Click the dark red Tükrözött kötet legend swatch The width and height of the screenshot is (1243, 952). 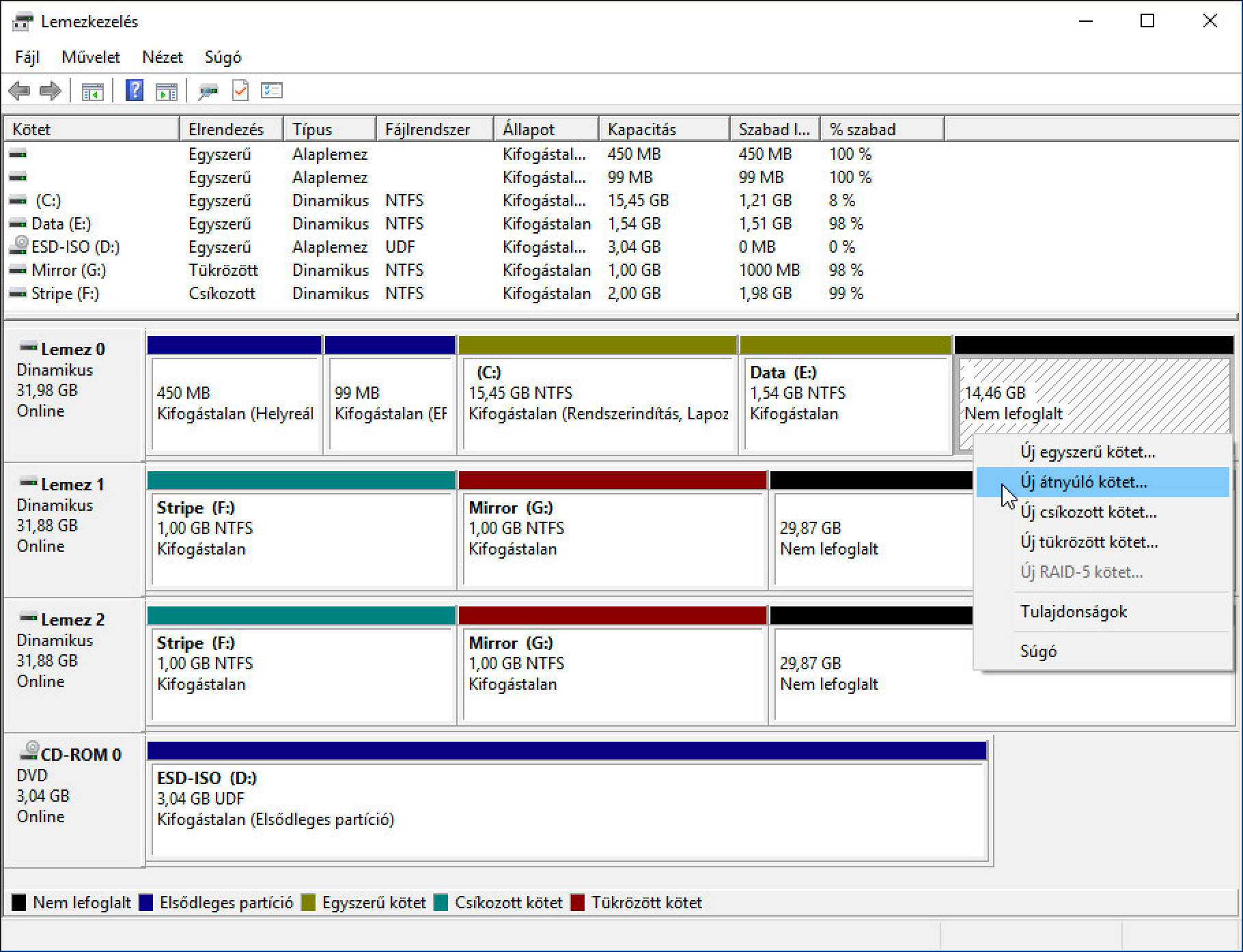[x=578, y=903]
